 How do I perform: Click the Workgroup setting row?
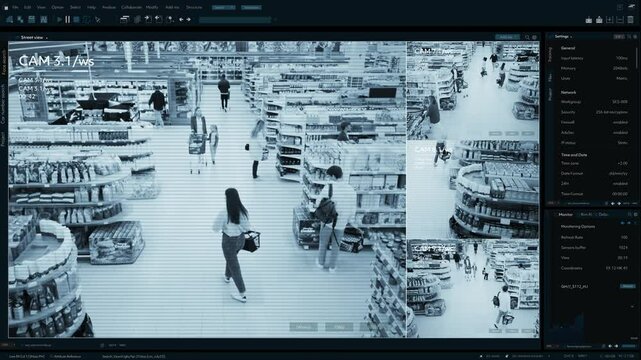click(x=594, y=102)
